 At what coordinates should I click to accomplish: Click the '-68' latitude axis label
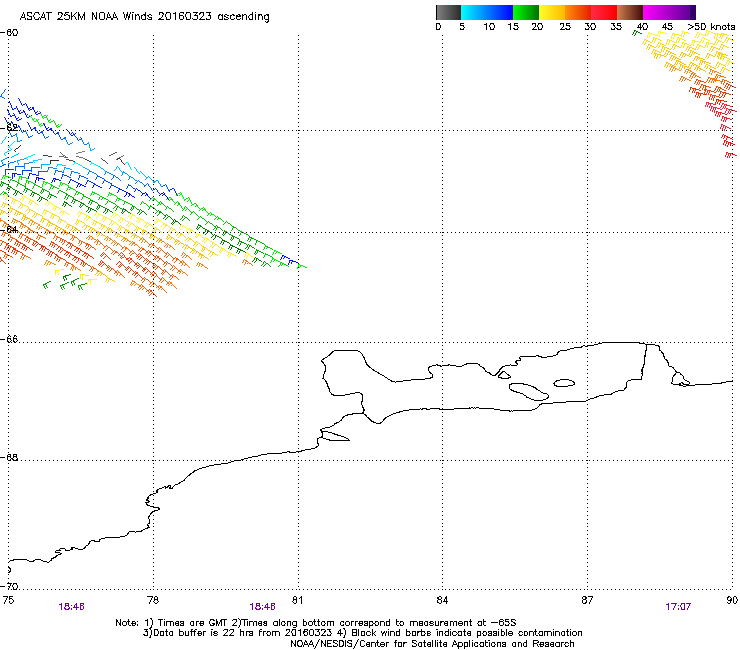[x=9, y=457]
